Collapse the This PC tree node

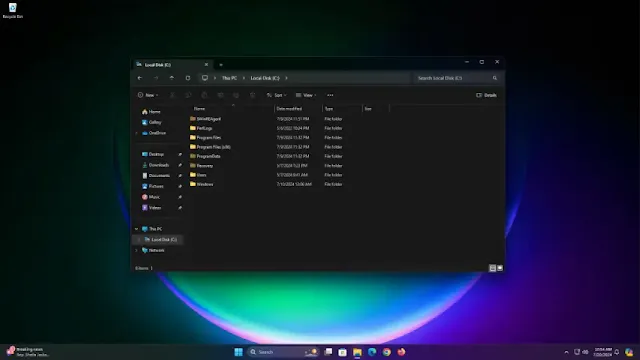coord(136,229)
